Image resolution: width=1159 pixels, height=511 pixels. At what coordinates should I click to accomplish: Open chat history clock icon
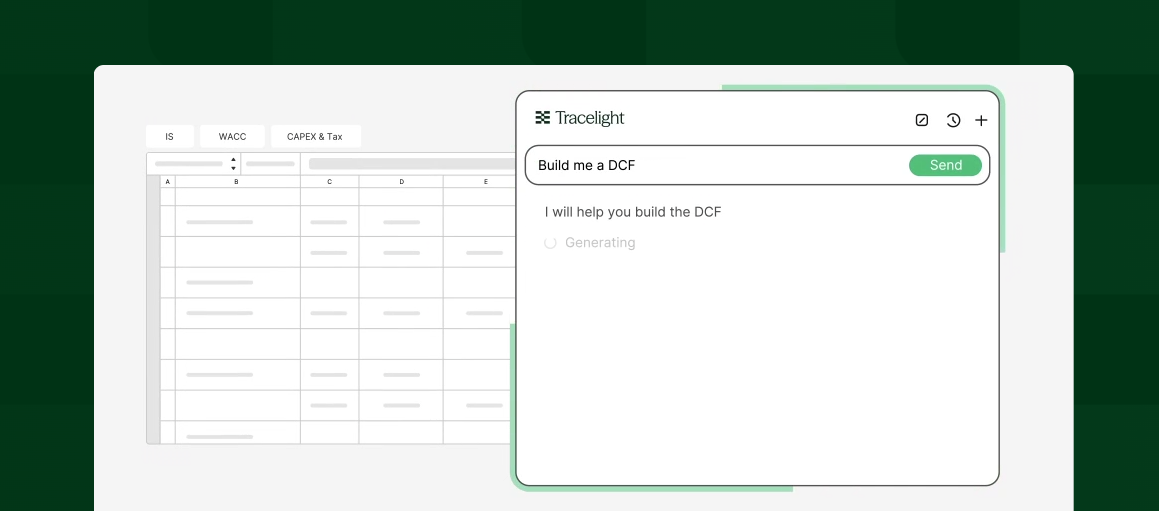[953, 120]
